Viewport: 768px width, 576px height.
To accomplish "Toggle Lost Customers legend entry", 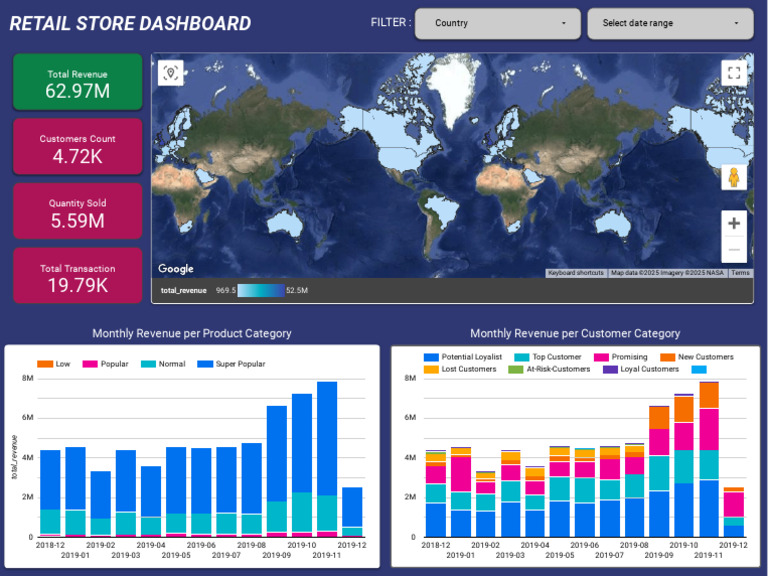I will (460, 369).
